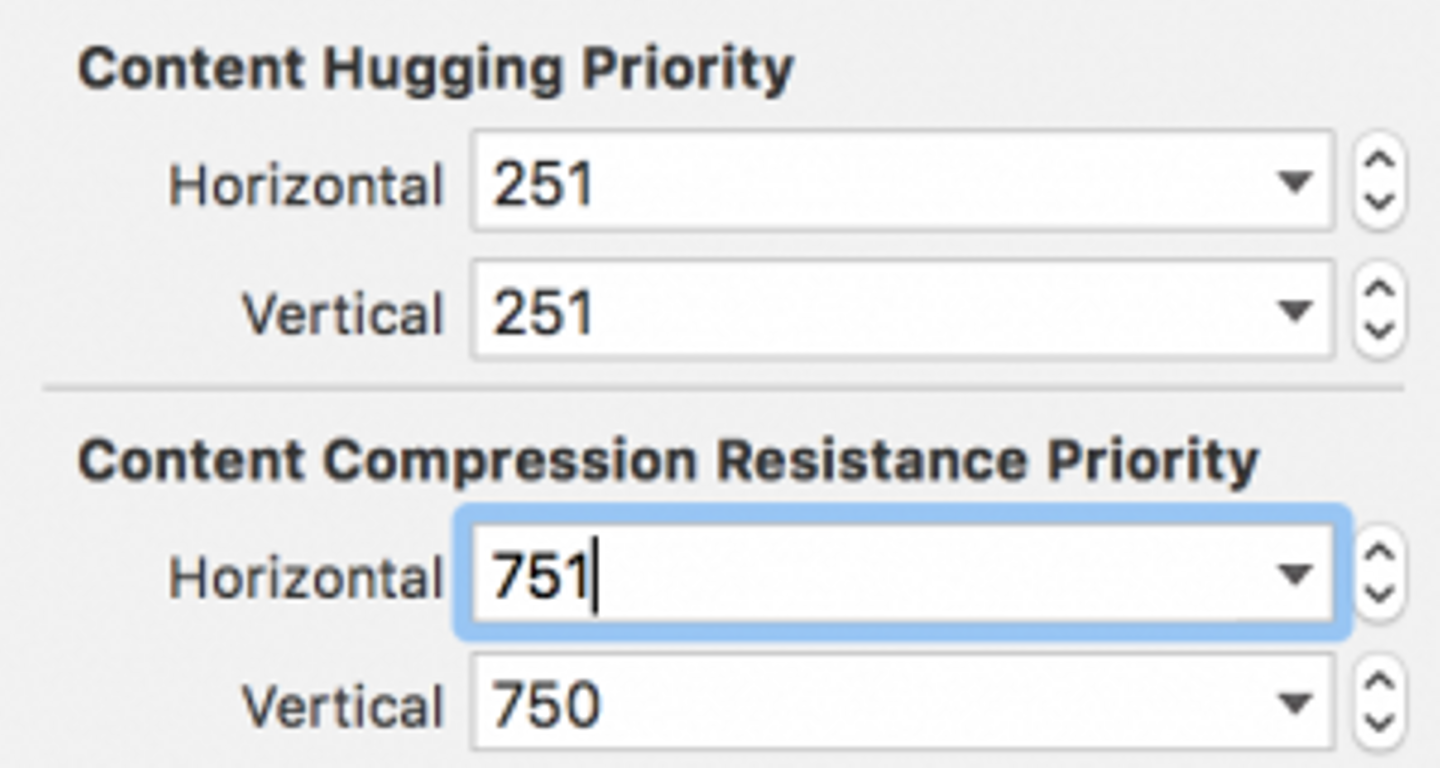Viewport: 1440px width, 768px height.
Task: Click the Content Hugging Priority heading
Action: [x=435, y=70]
